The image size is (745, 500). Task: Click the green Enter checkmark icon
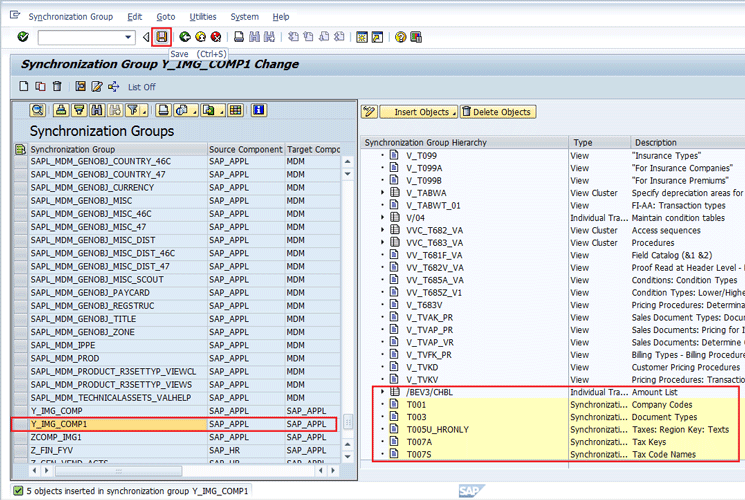[23, 37]
